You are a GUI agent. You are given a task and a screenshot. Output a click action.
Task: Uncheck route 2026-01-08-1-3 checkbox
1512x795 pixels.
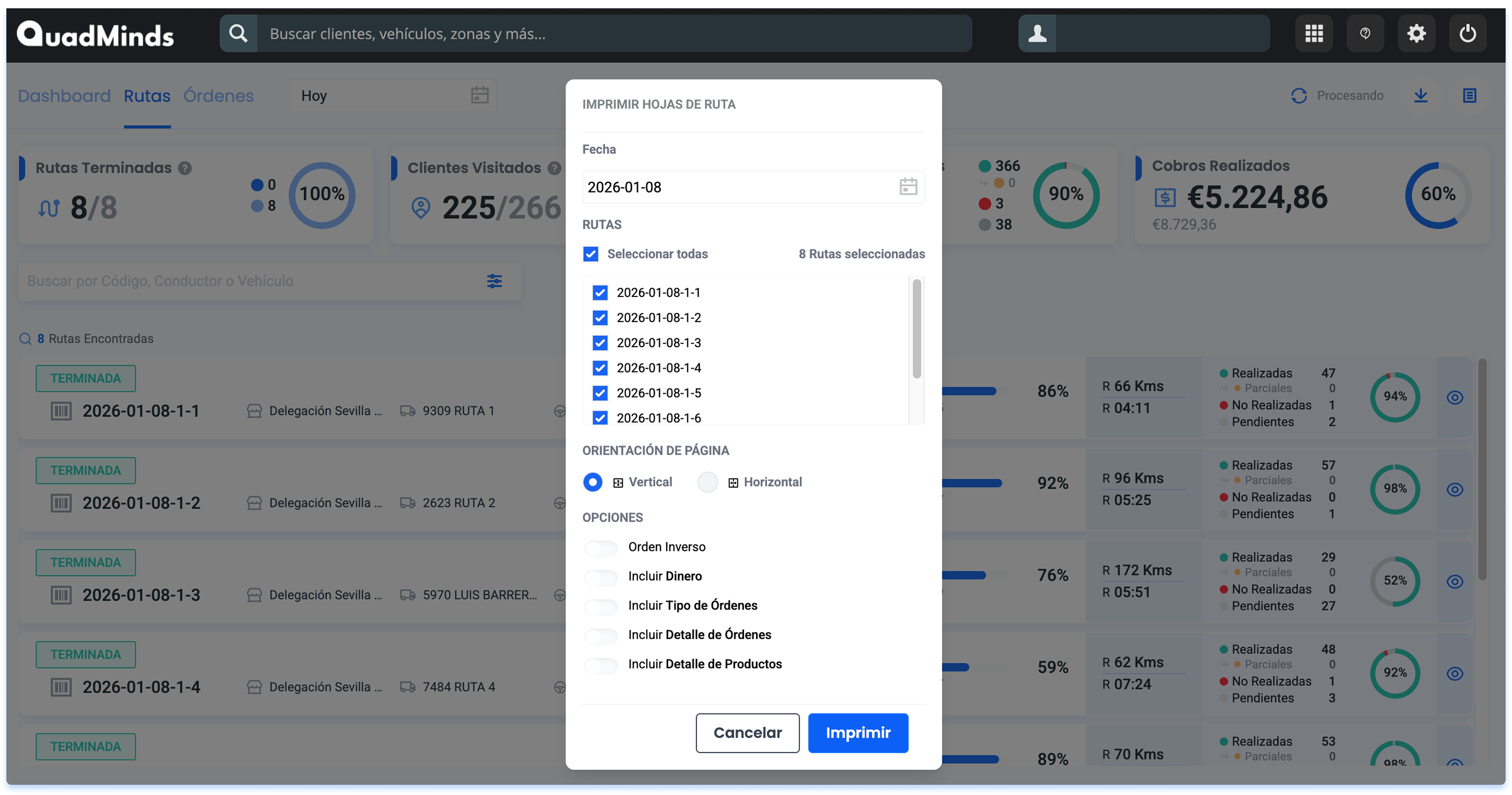coord(600,343)
